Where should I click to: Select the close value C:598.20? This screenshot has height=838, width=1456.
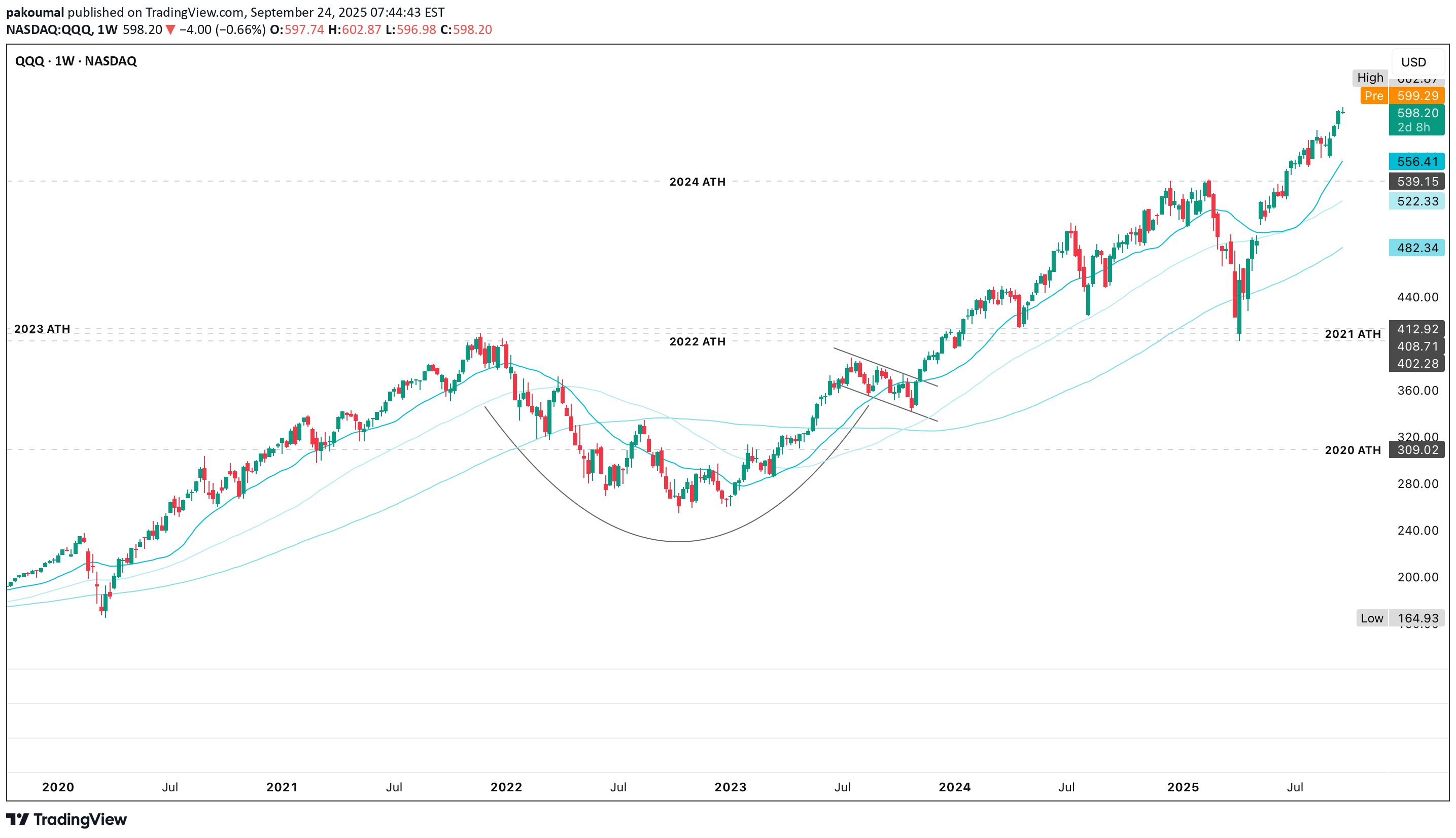click(x=466, y=30)
